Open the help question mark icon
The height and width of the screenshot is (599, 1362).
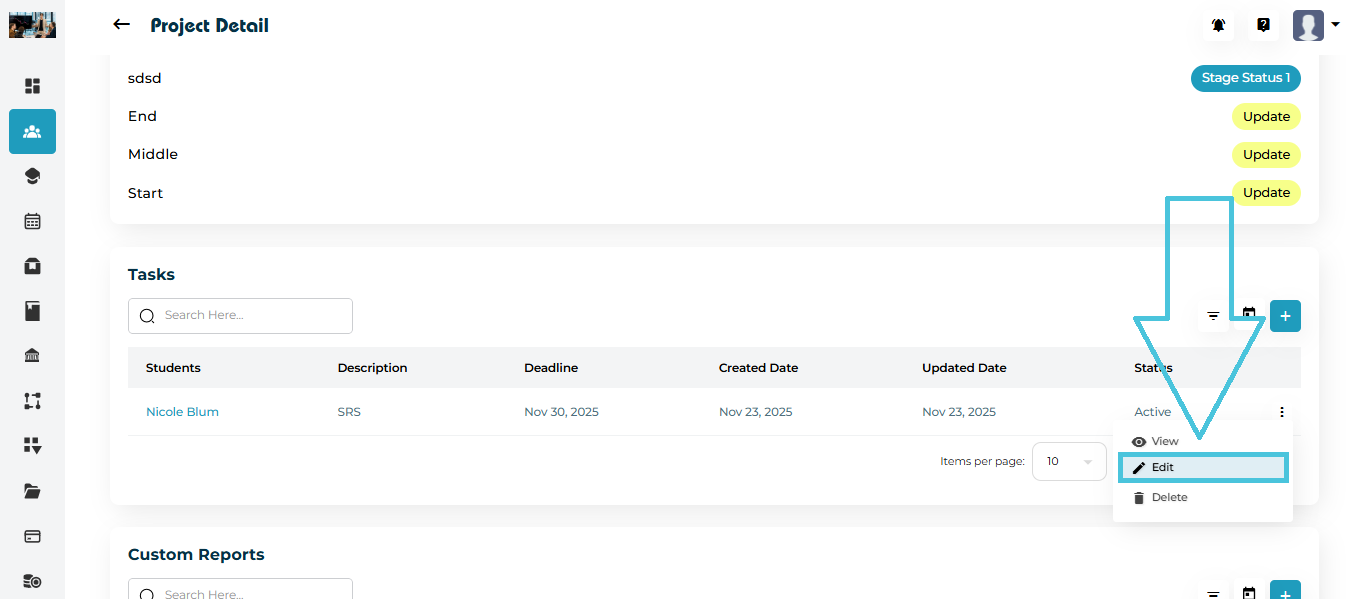pyautogui.click(x=1263, y=25)
